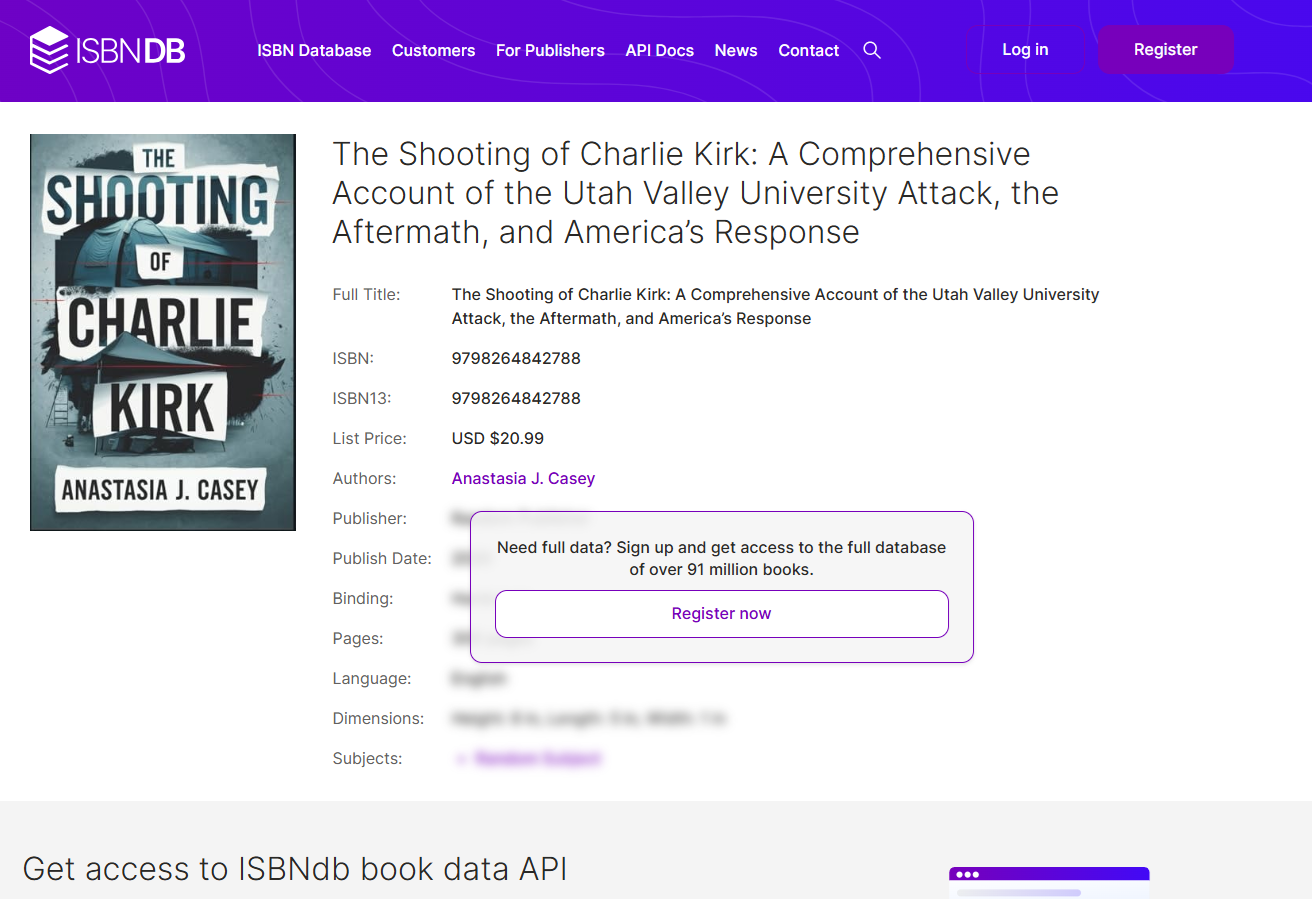Image resolution: width=1312 pixels, height=899 pixels.
Task: Click the 'Subjects:' label
Action: point(368,758)
